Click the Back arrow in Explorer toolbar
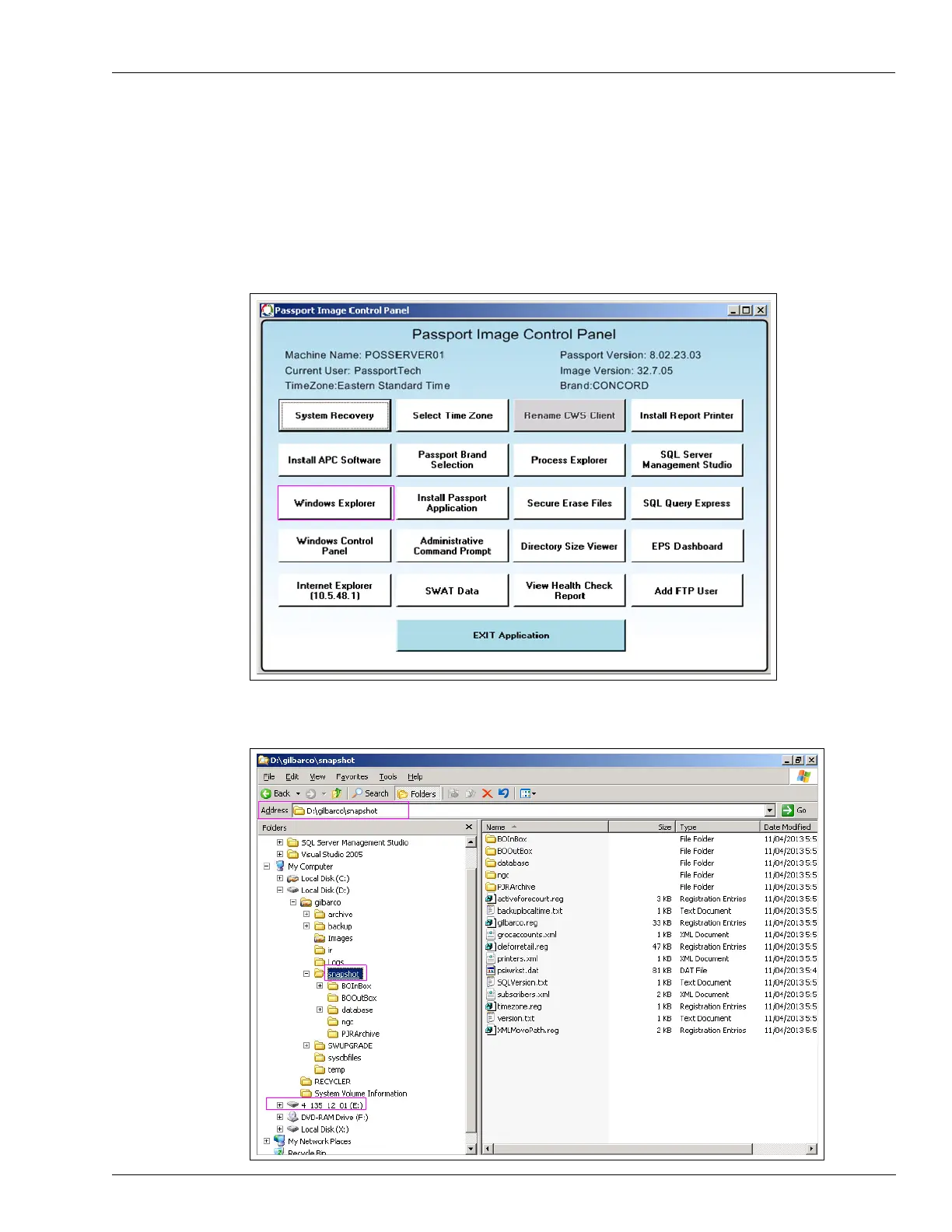 (266, 793)
